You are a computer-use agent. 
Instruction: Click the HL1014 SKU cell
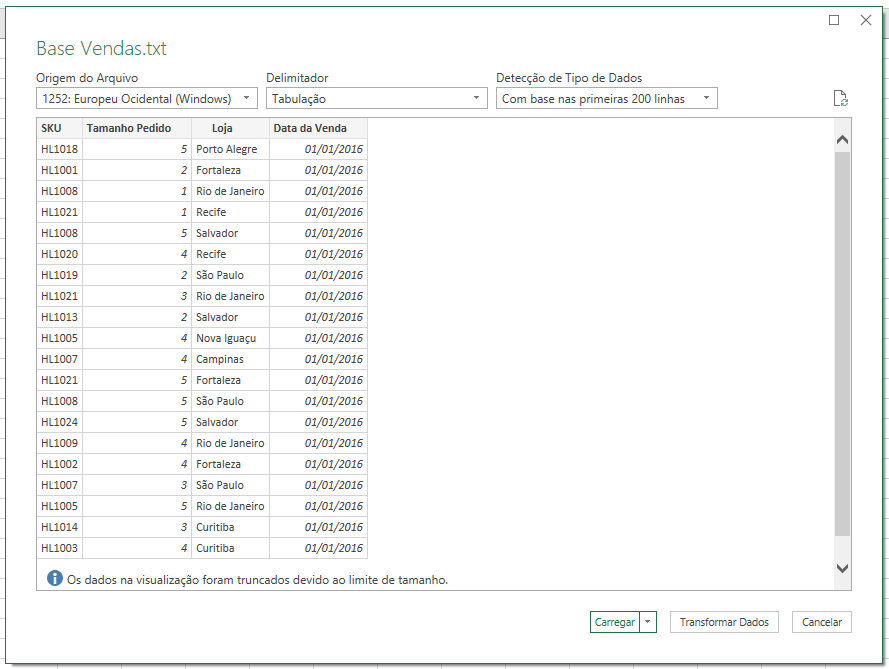tap(60, 527)
